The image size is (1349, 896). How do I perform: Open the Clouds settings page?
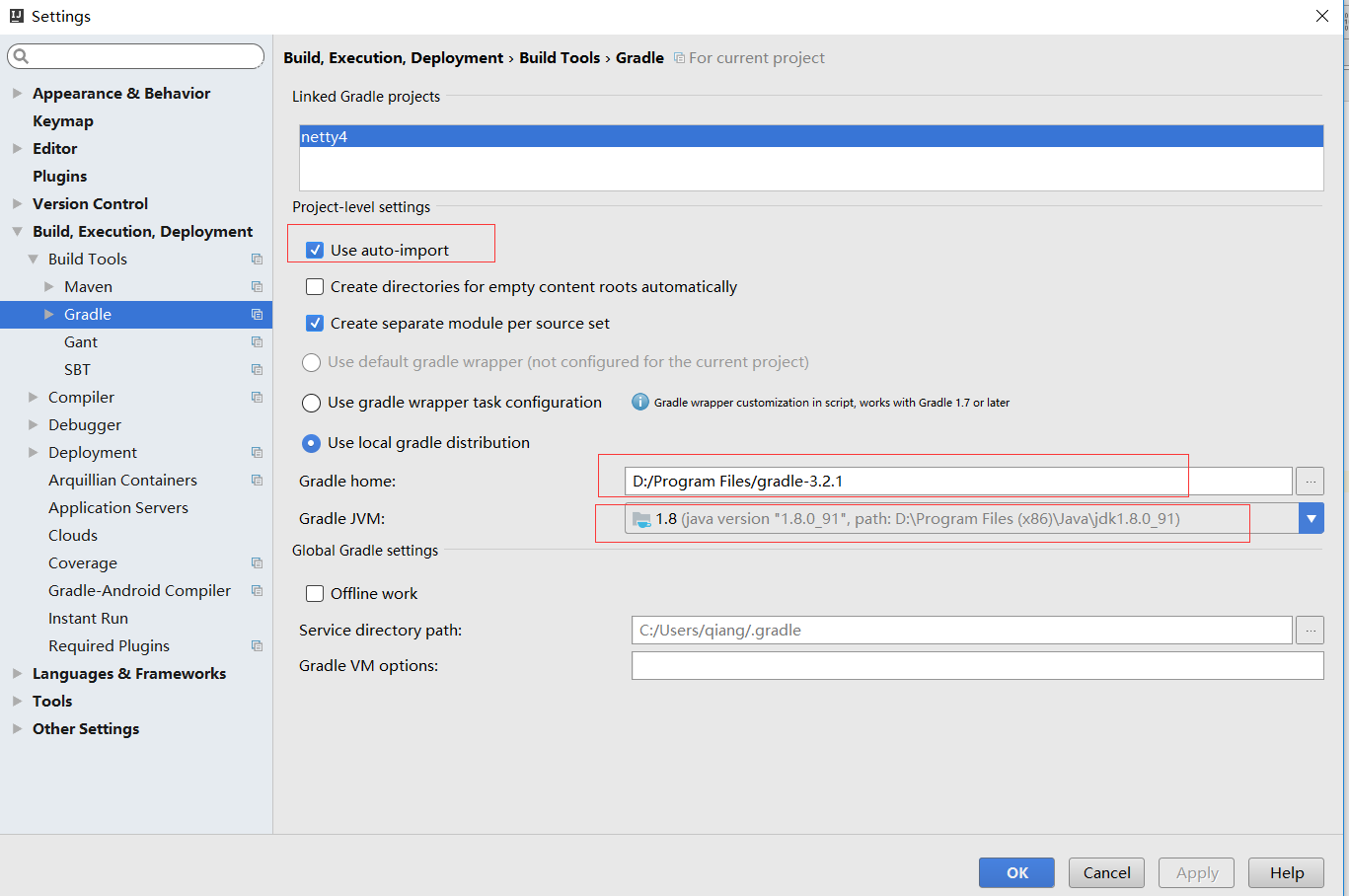tap(73, 535)
